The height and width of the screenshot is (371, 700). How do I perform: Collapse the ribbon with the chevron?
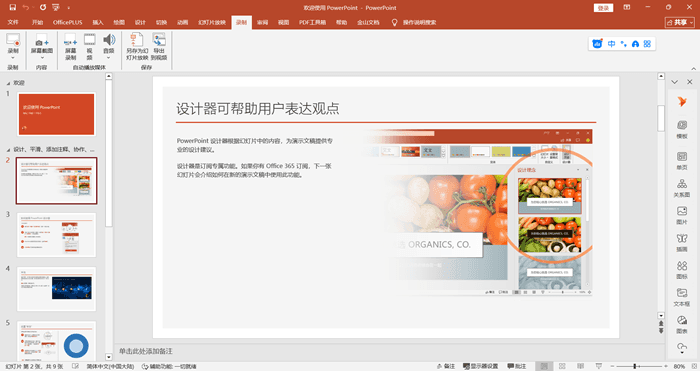coord(693,68)
